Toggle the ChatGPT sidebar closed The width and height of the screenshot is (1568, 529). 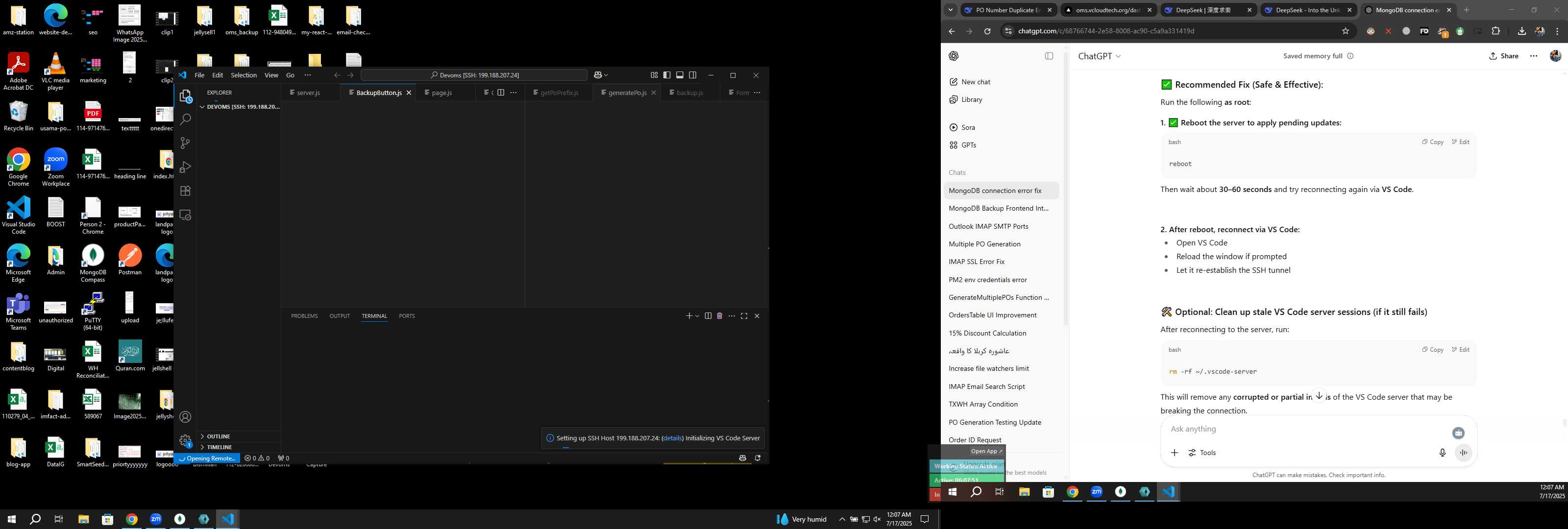pyautogui.click(x=1050, y=56)
